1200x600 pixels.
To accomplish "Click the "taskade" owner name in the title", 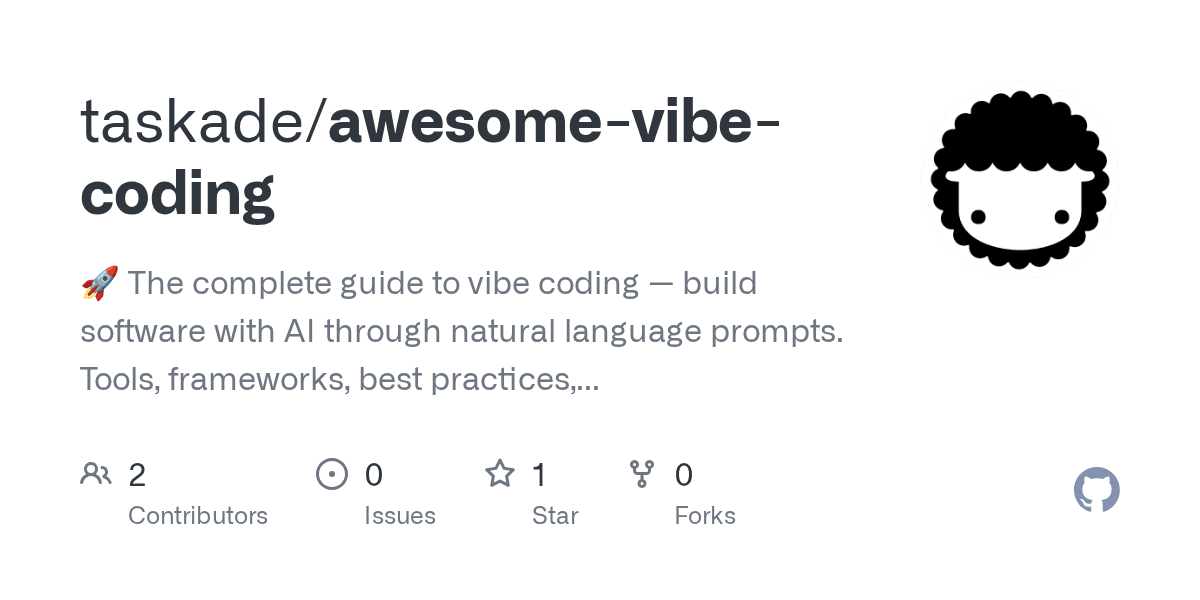I will point(197,122).
